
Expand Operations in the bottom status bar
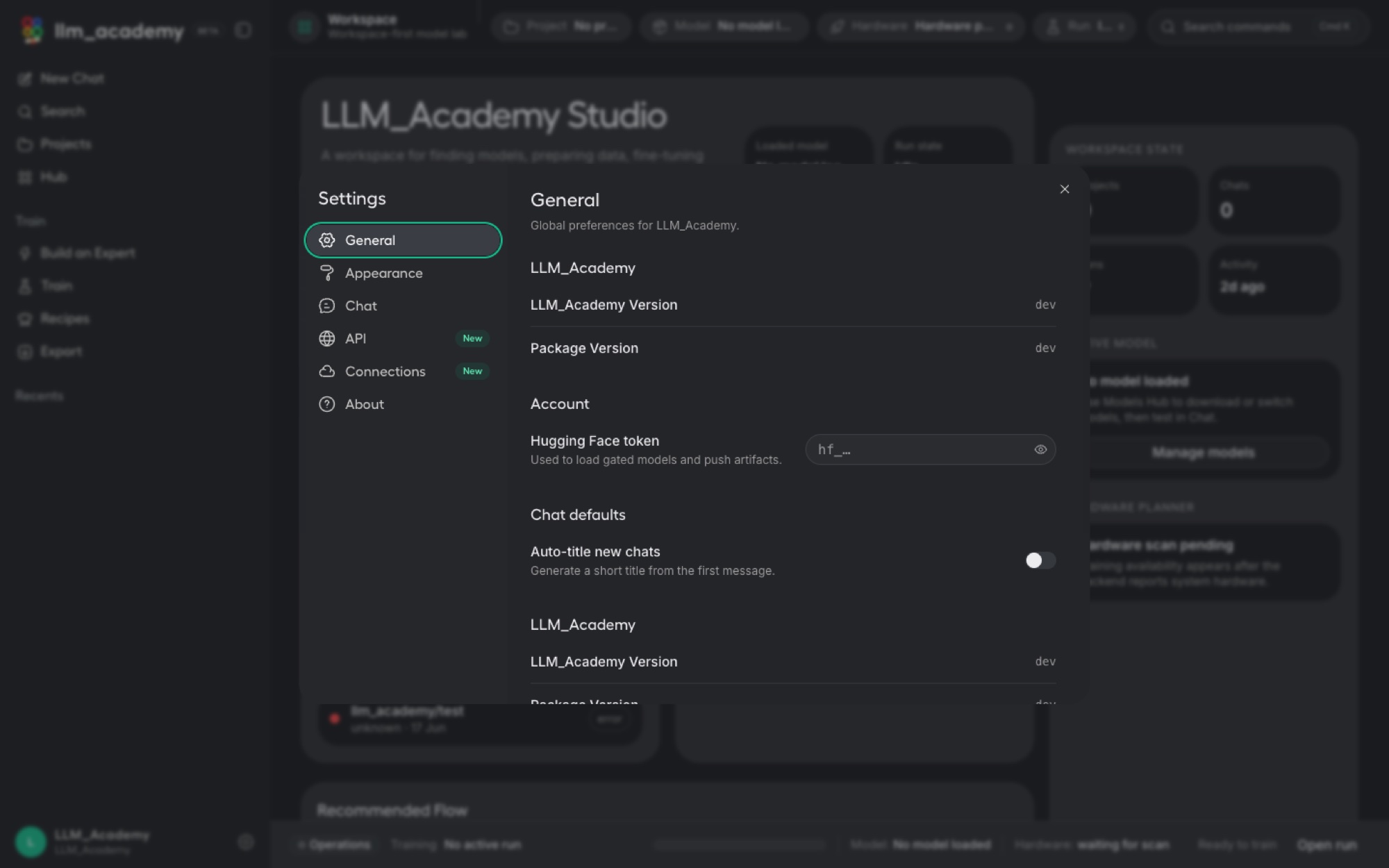tap(334, 845)
